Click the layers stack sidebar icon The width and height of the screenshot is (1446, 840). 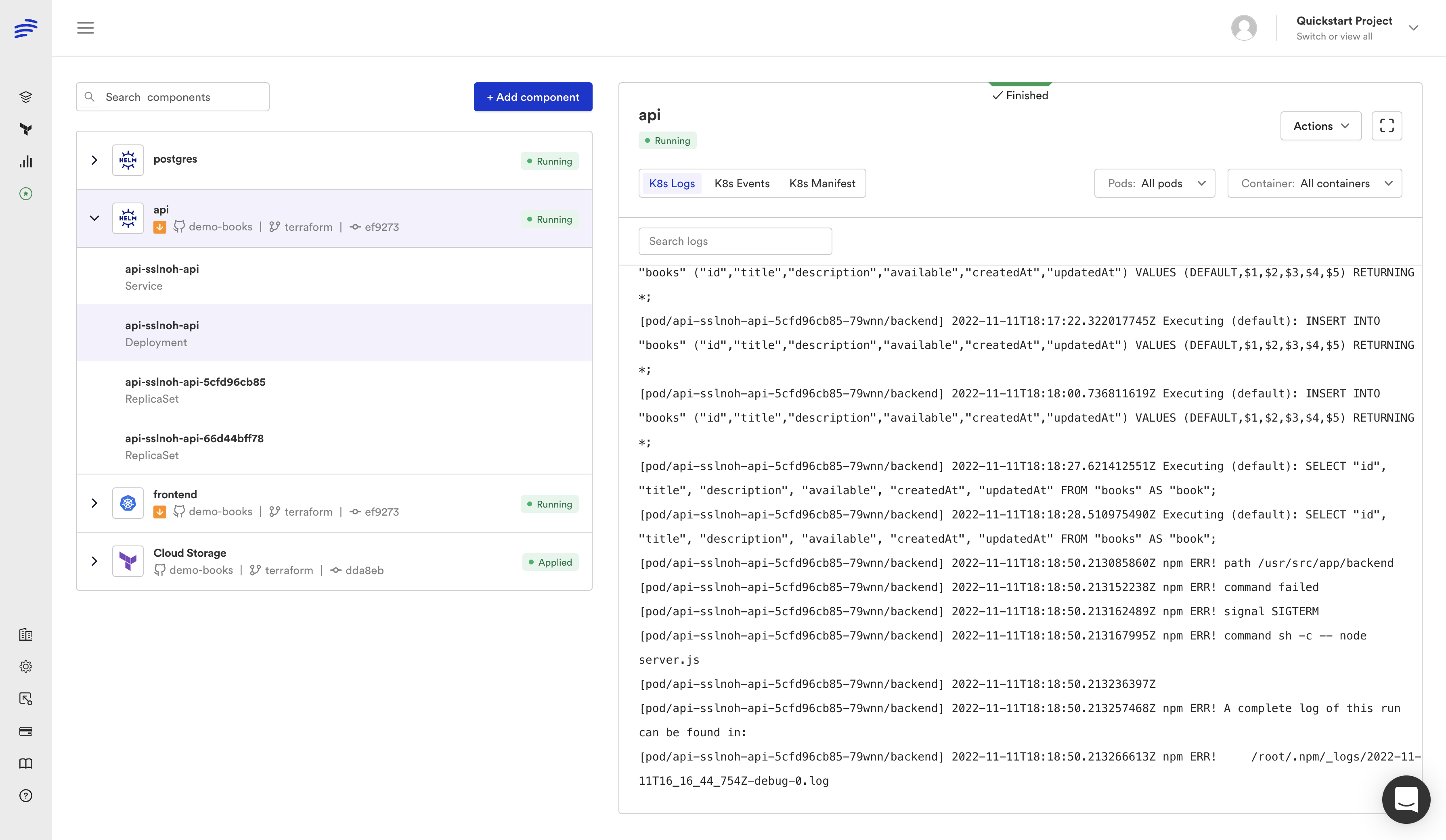[26, 97]
